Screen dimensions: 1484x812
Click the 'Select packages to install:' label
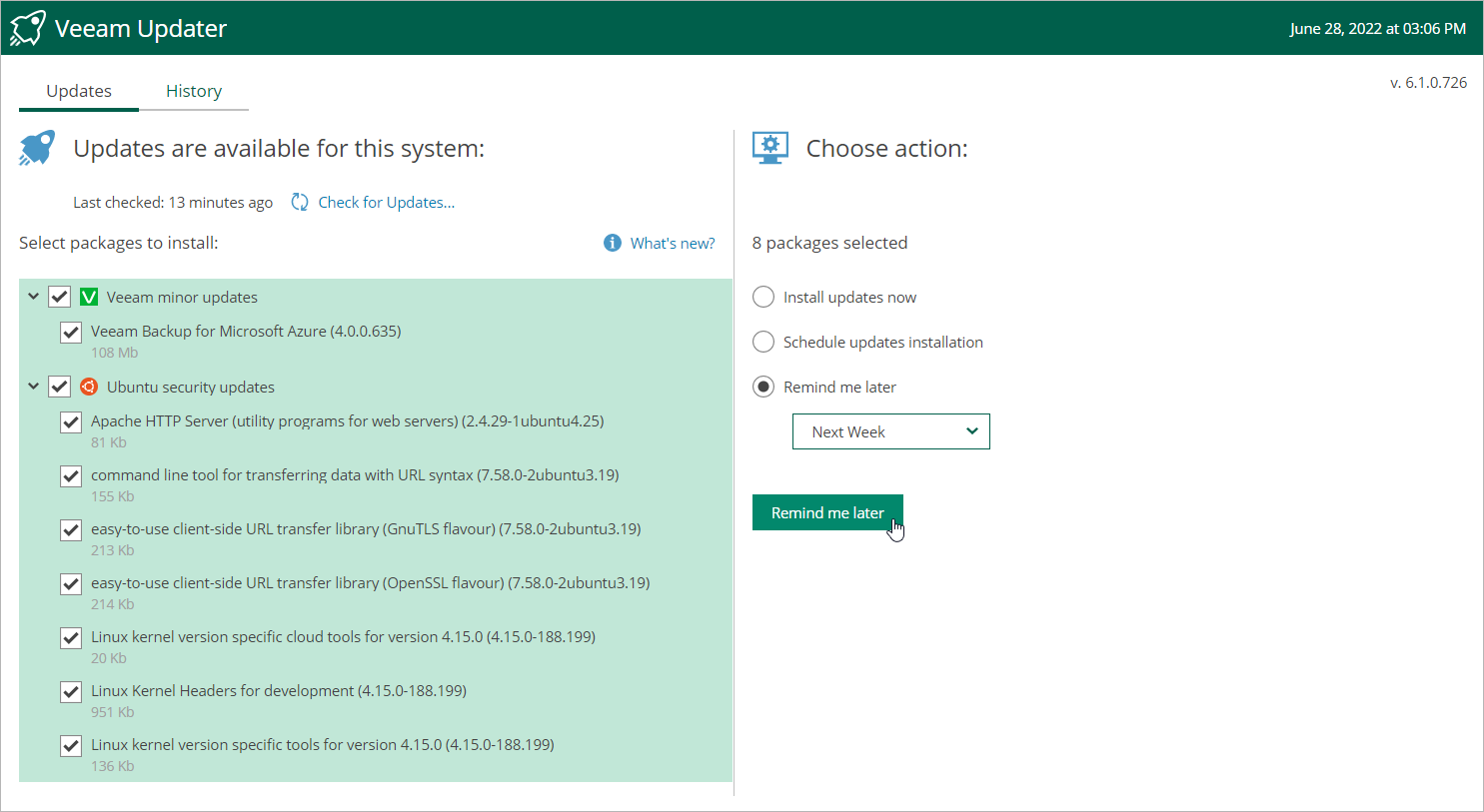coord(119,243)
